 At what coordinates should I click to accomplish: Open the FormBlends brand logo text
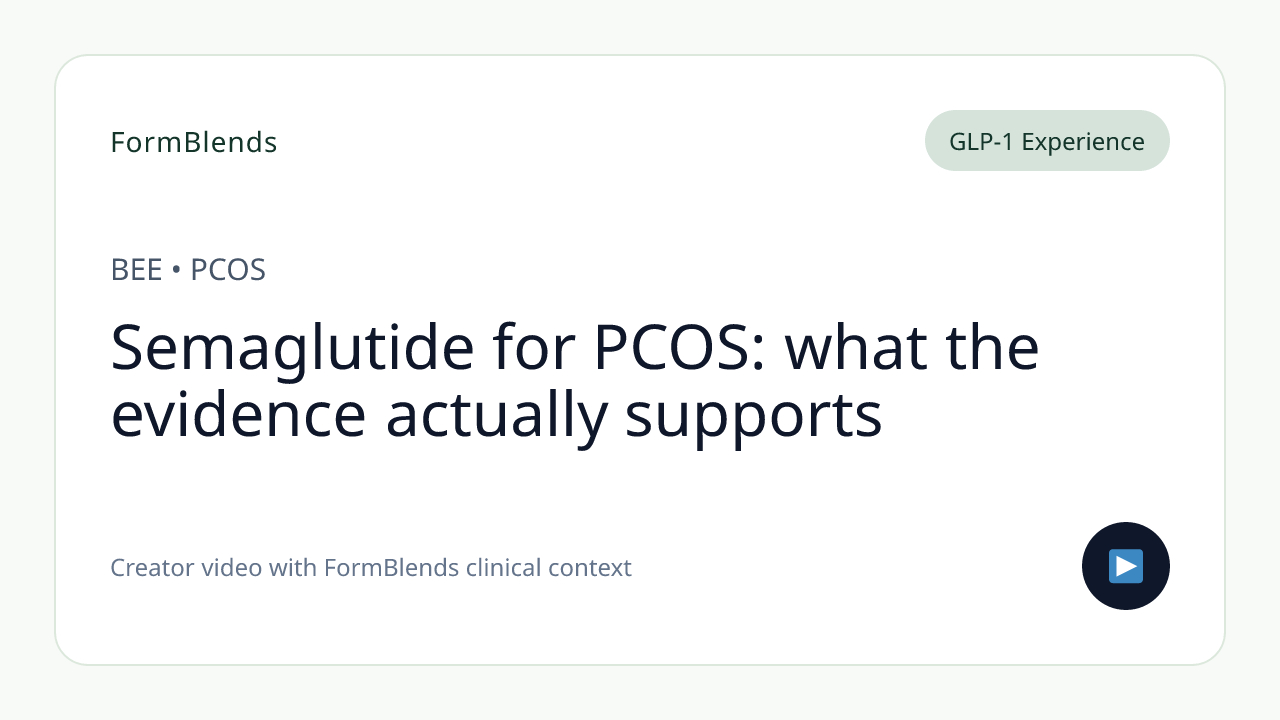click(194, 143)
